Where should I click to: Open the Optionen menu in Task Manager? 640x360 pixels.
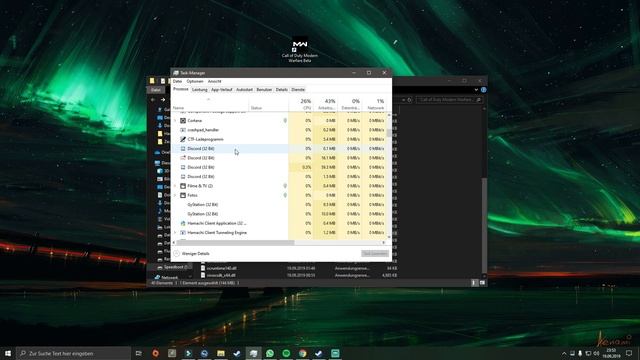[x=195, y=81]
